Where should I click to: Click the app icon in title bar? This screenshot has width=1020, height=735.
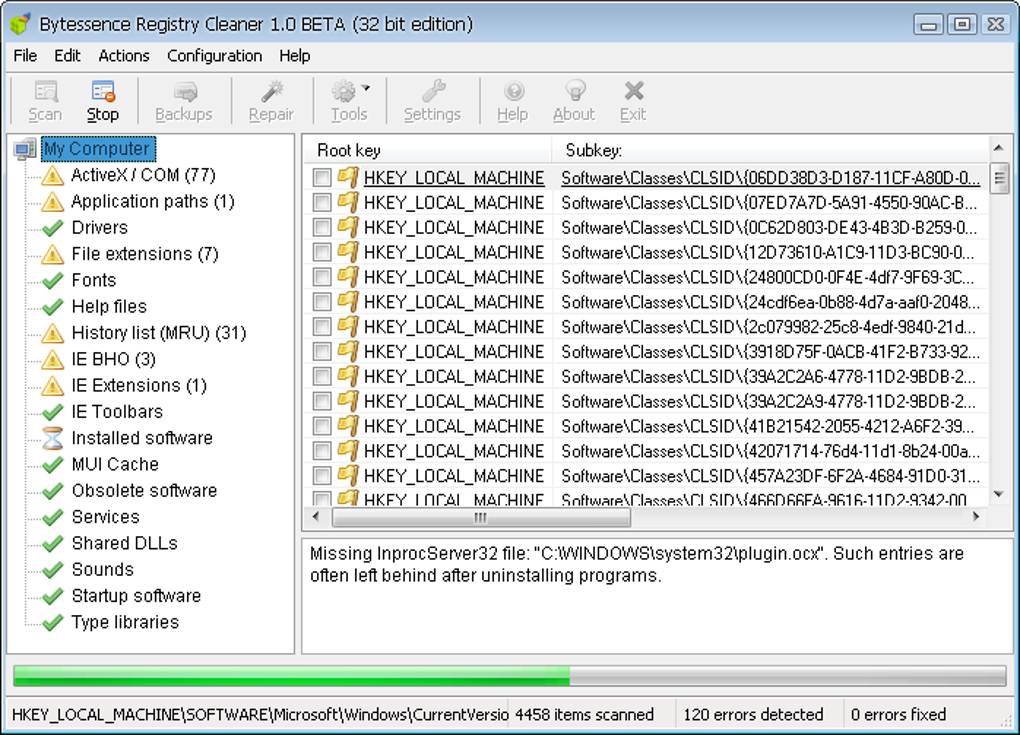[x=21, y=24]
